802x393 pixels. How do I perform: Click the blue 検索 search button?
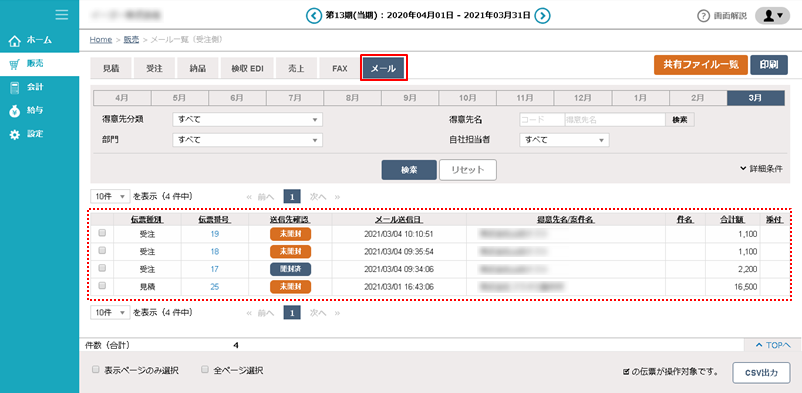click(x=409, y=170)
